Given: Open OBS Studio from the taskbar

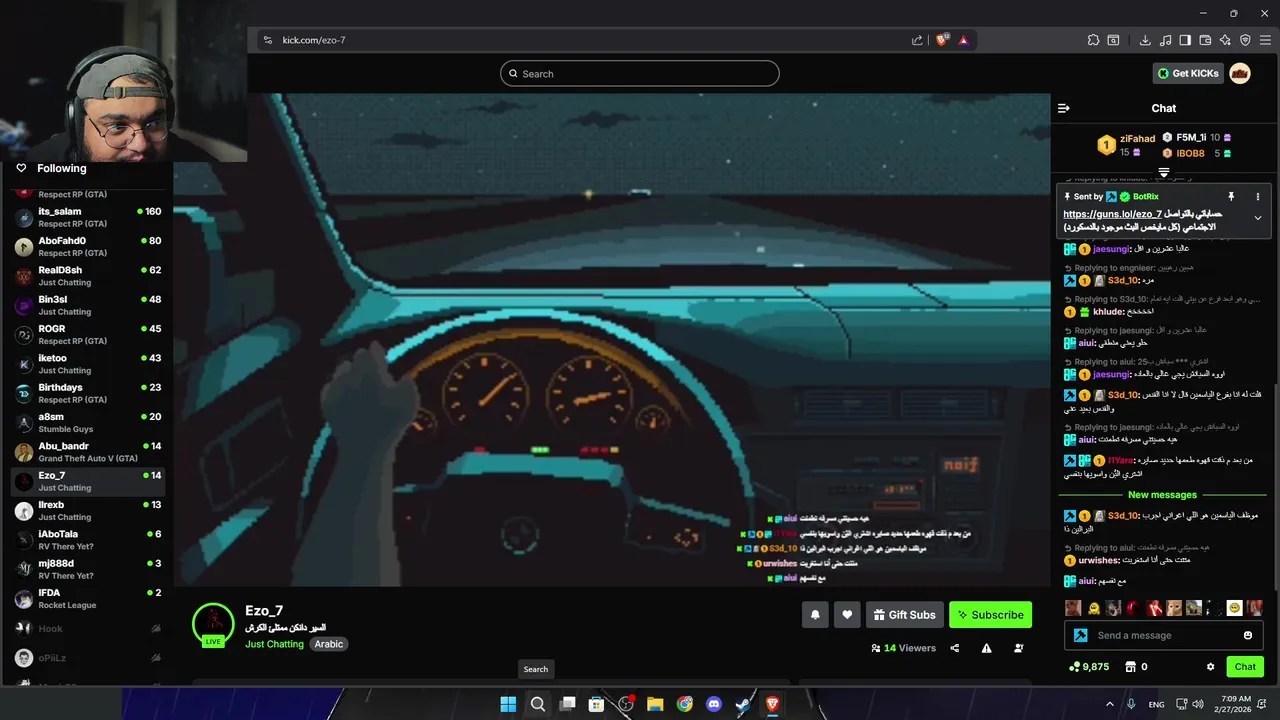Looking at the screenshot, I should pos(626,704).
